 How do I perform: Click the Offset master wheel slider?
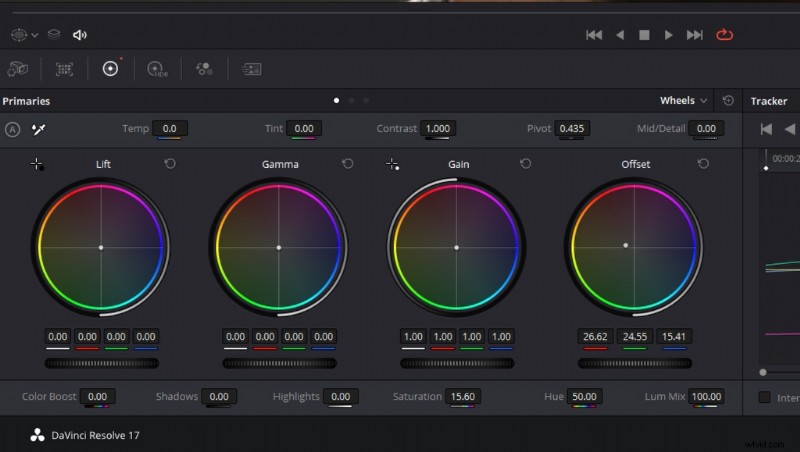click(635, 363)
